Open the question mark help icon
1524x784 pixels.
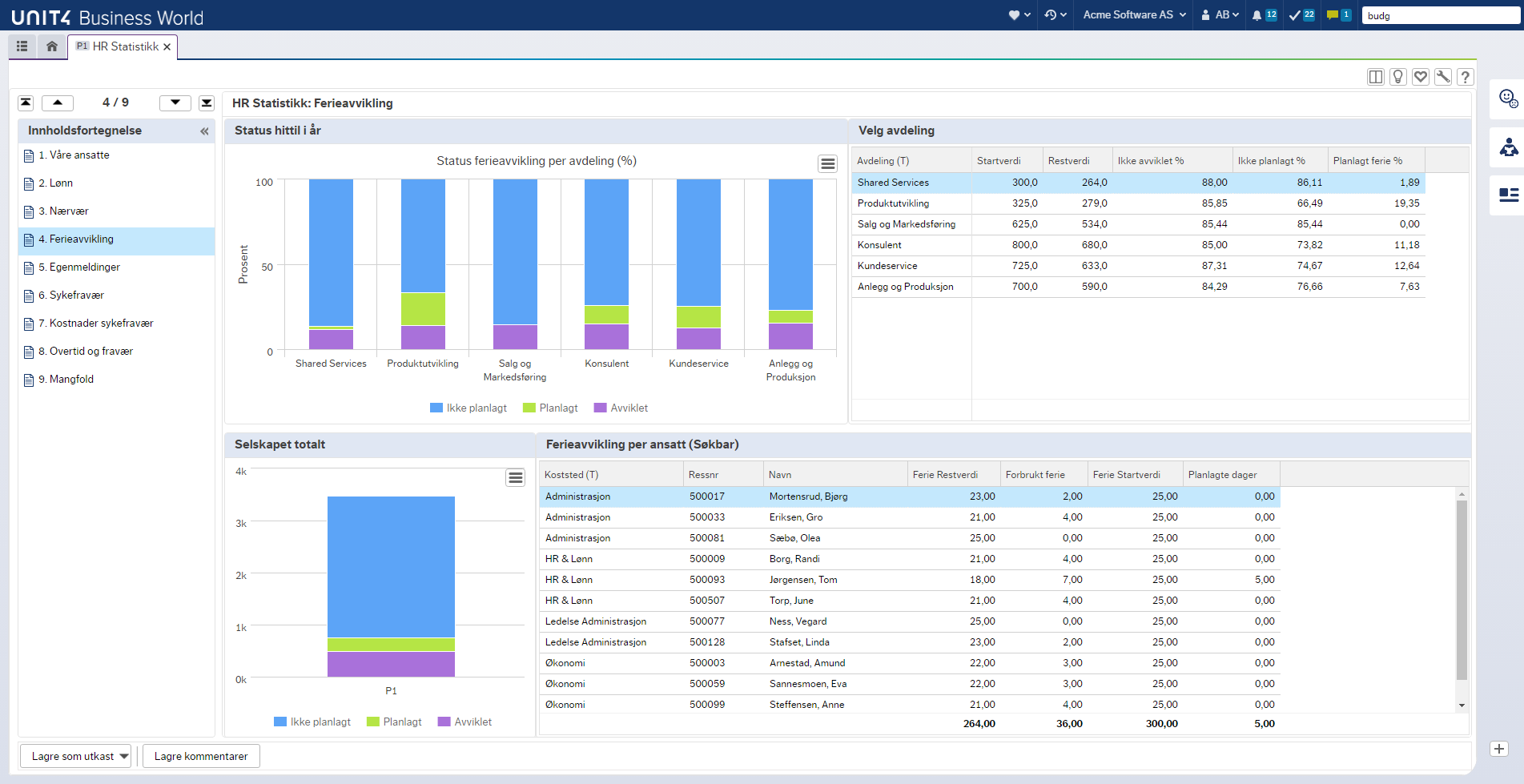[1465, 77]
